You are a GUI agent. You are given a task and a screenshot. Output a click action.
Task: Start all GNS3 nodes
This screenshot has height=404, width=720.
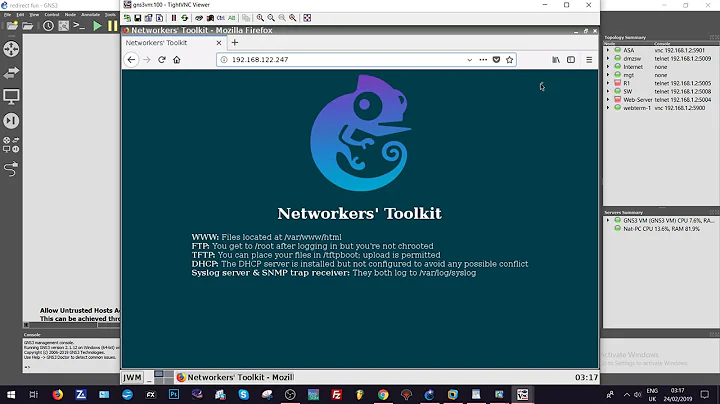coord(97,26)
